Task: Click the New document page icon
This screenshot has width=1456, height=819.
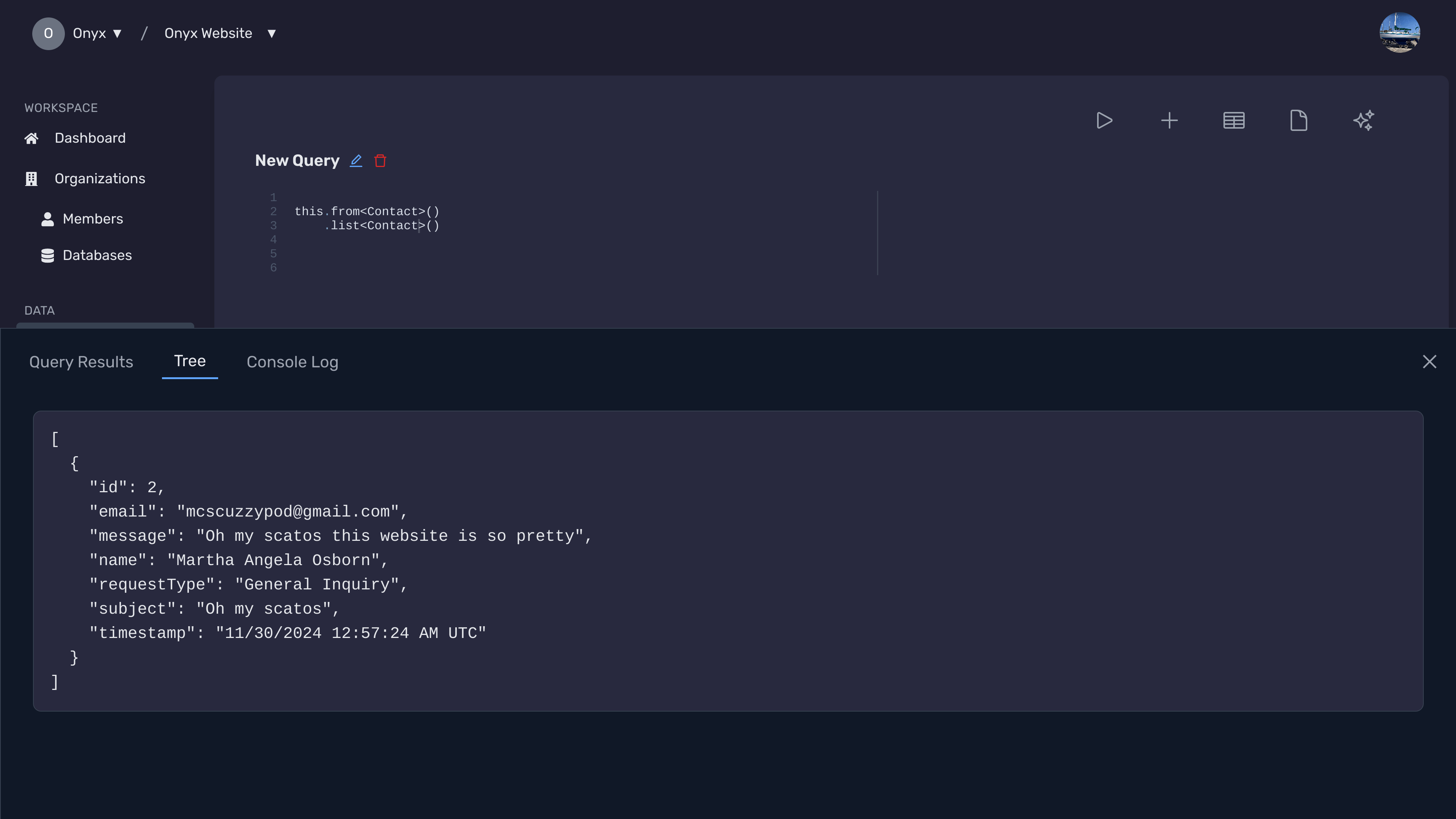Action: pos(1298,119)
